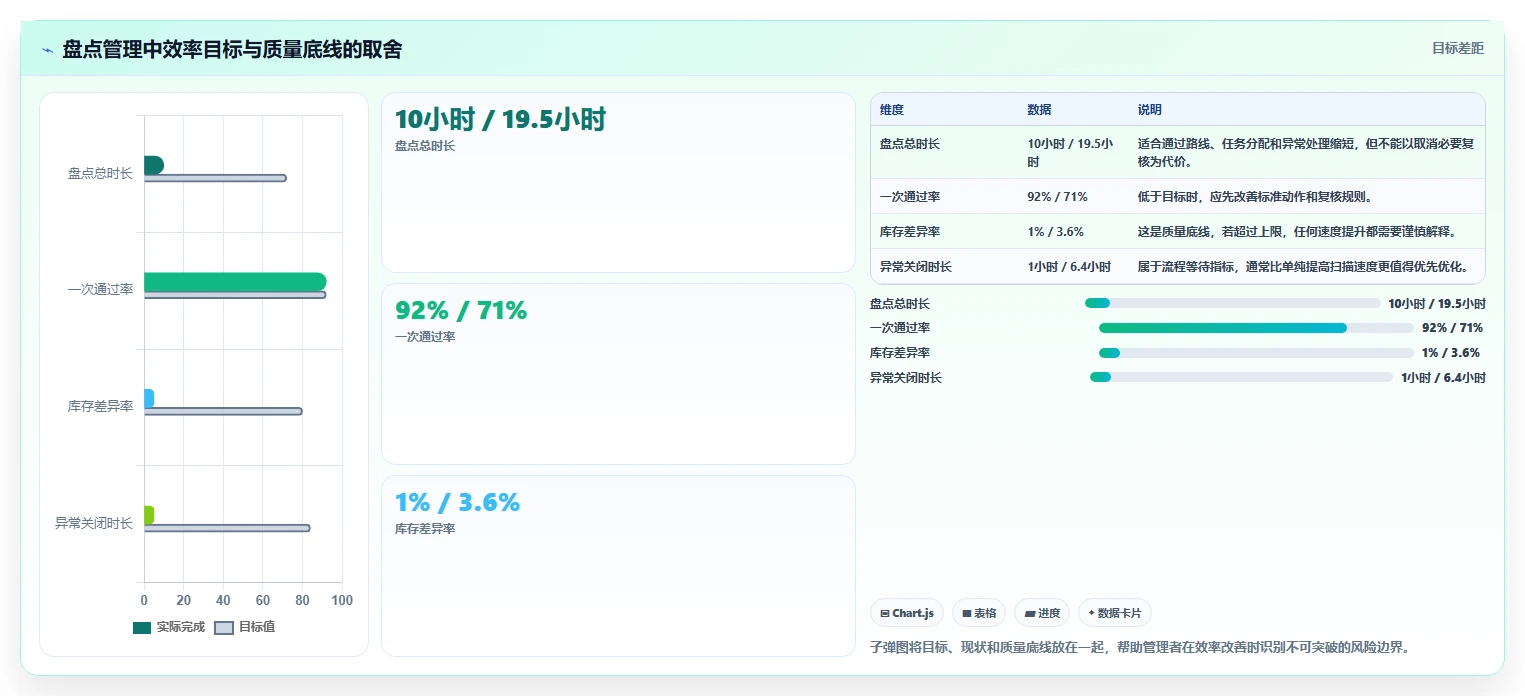Open the 92% / 71% data card

point(618,374)
